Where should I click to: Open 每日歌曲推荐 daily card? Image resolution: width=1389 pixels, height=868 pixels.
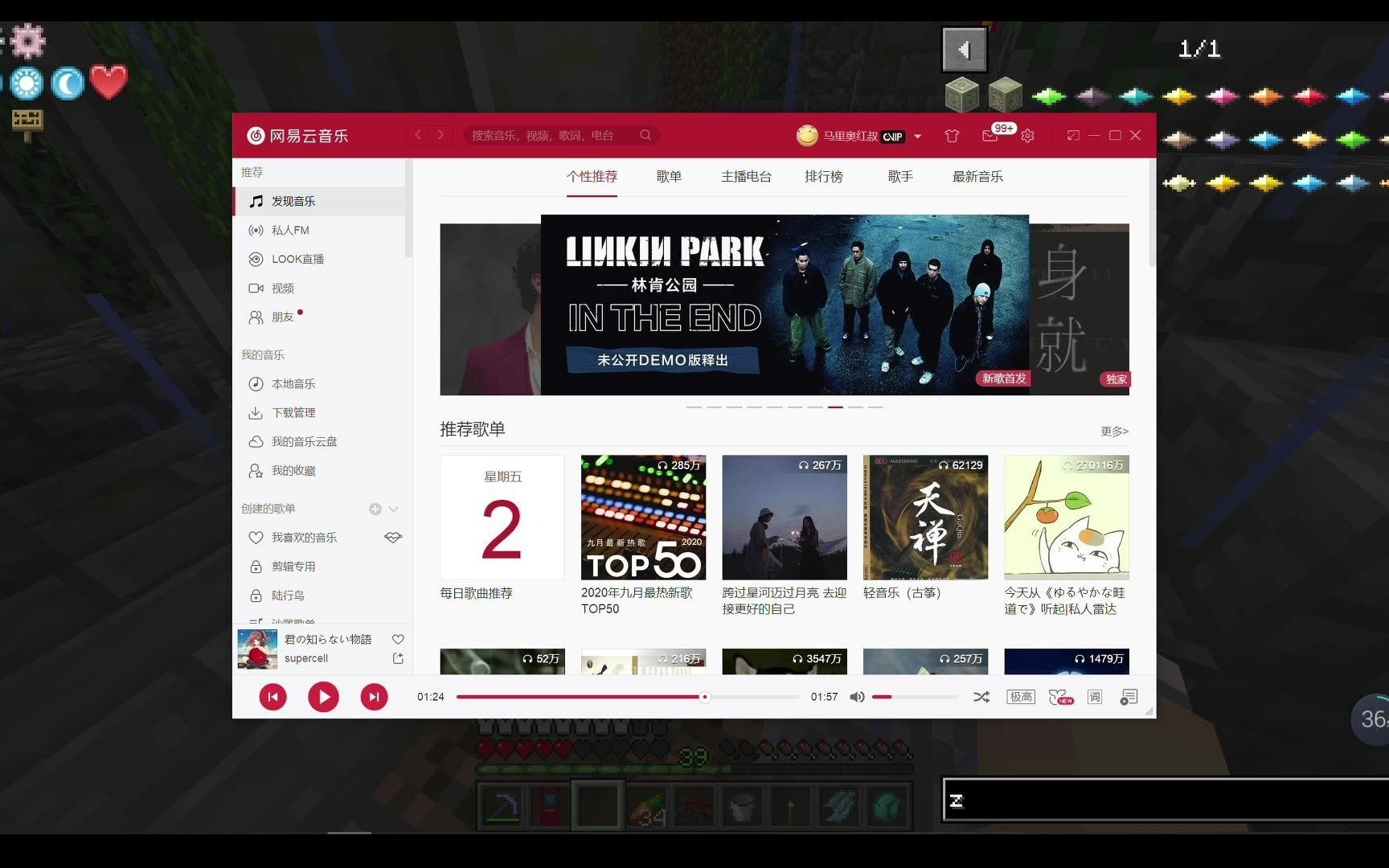(x=502, y=518)
